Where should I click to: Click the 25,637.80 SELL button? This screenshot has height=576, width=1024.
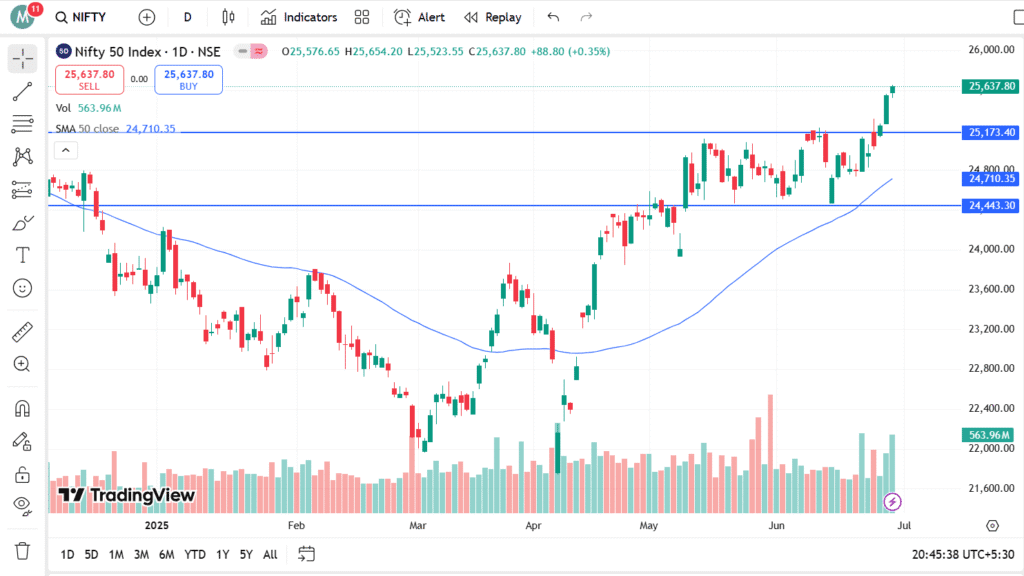pyautogui.click(x=89, y=80)
